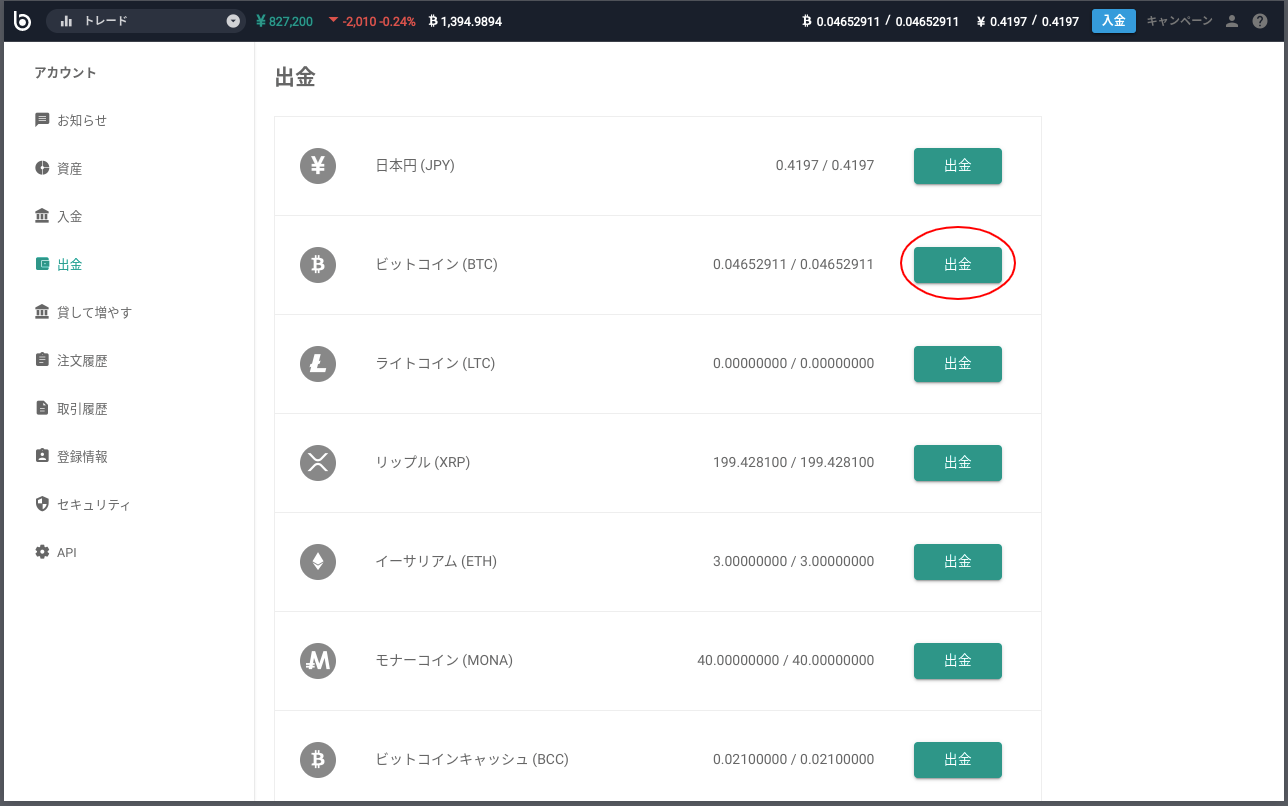Click the XRP balance 199.428100 / 199.428100

(794, 463)
